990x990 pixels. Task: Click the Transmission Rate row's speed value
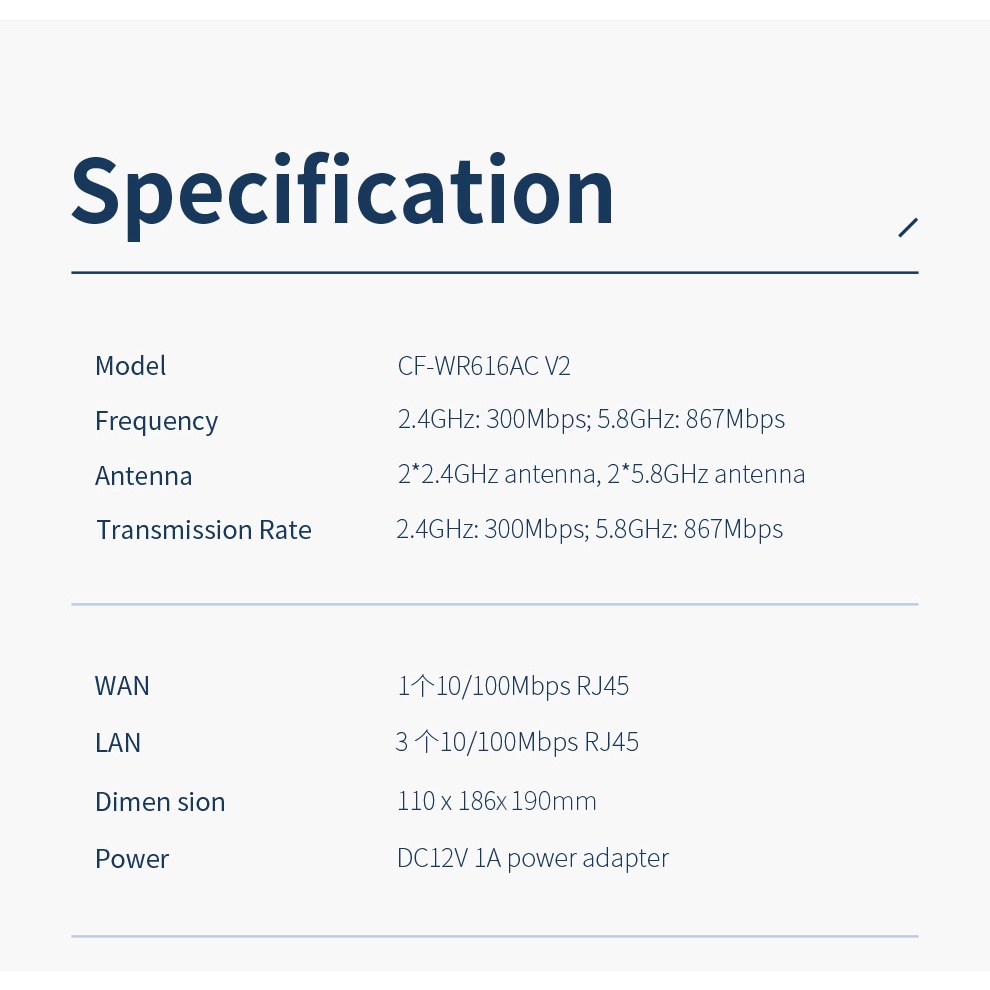[589, 529]
